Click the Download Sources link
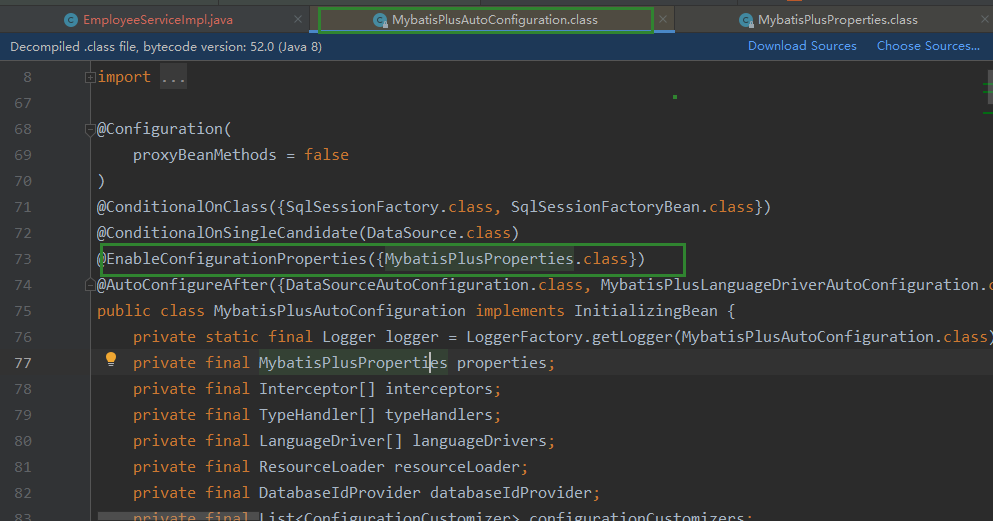The height and width of the screenshot is (521, 993). click(x=802, y=46)
